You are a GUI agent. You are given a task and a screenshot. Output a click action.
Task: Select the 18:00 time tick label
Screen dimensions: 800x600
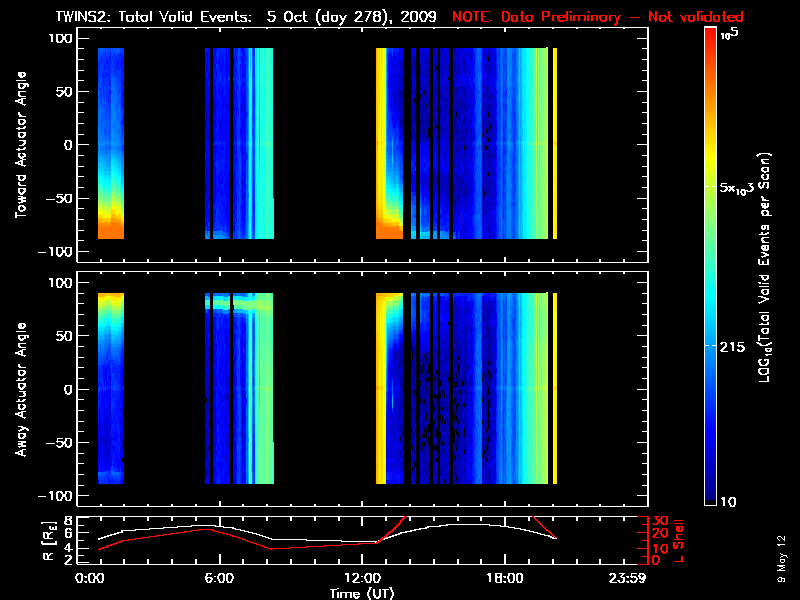(x=503, y=578)
